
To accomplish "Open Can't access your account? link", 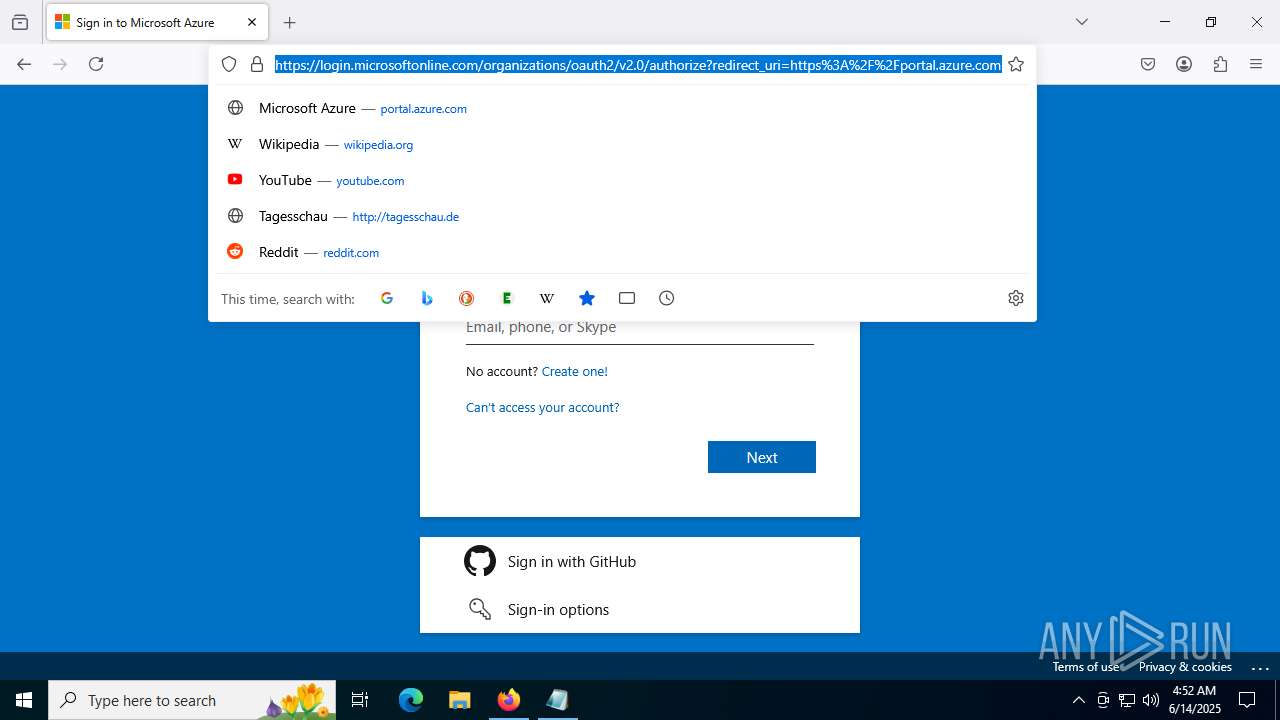I will point(542,407).
